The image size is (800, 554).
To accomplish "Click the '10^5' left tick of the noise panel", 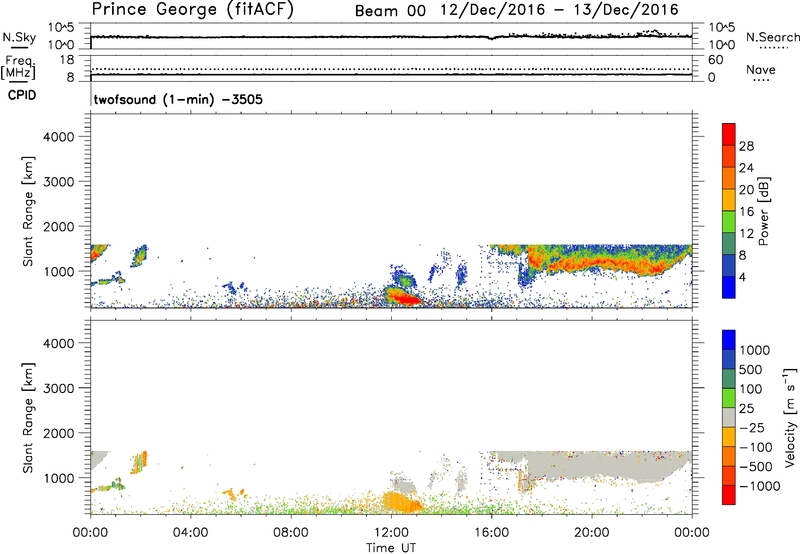I will point(61,28).
